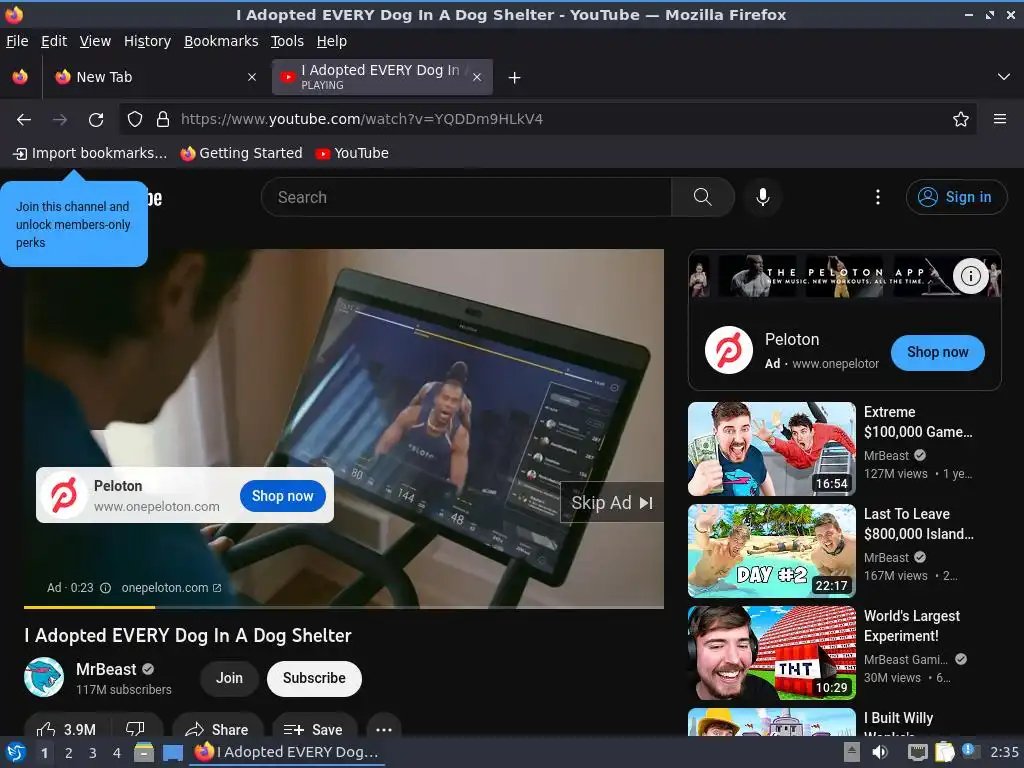Switch to workspace 4
1024x768 pixels.
[x=117, y=753]
